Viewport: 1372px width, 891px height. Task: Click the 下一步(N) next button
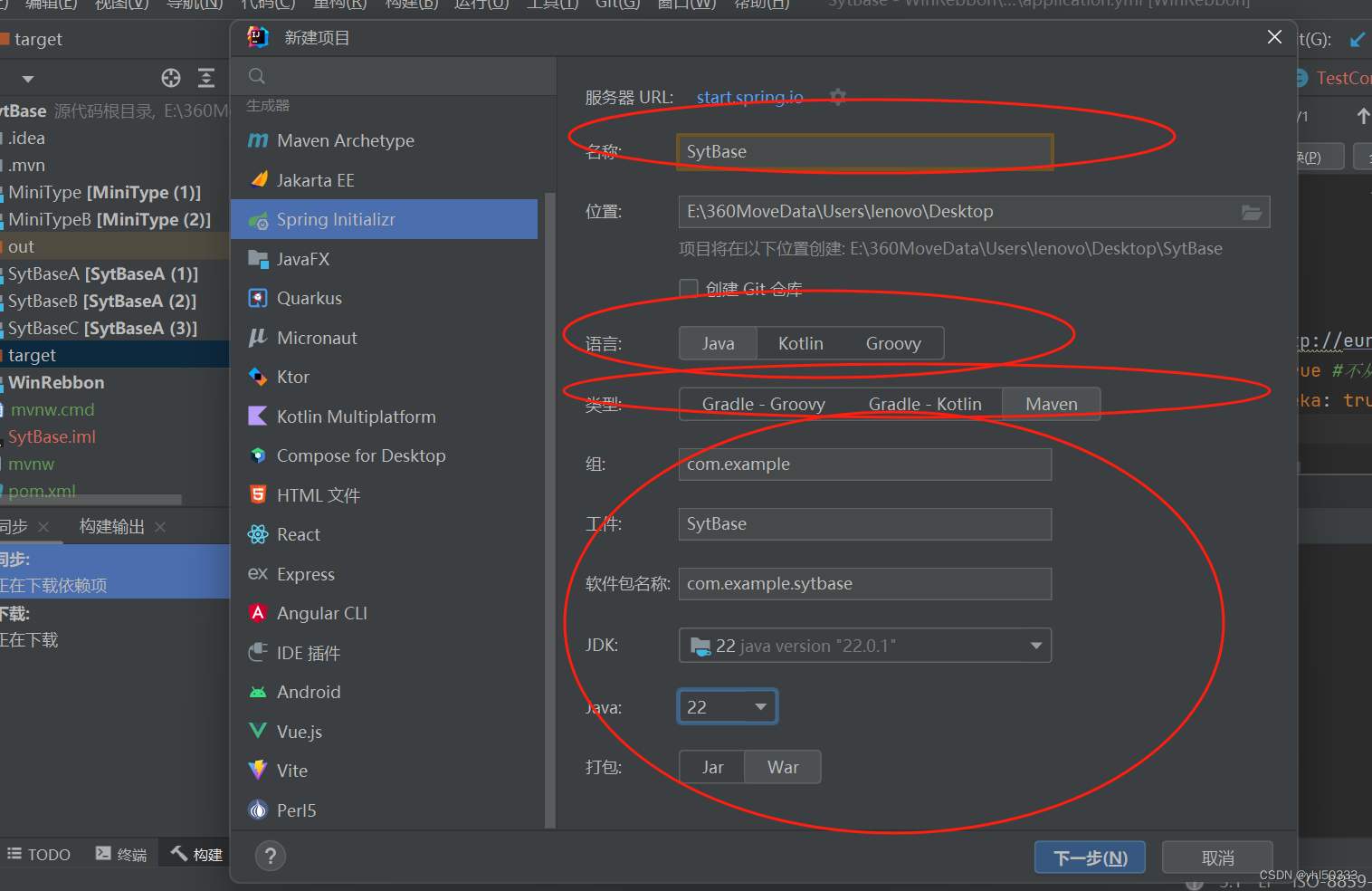[x=1090, y=857]
